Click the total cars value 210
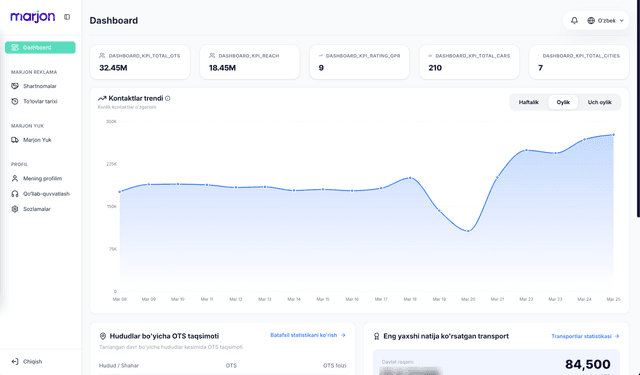640x375 pixels. [x=435, y=68]
